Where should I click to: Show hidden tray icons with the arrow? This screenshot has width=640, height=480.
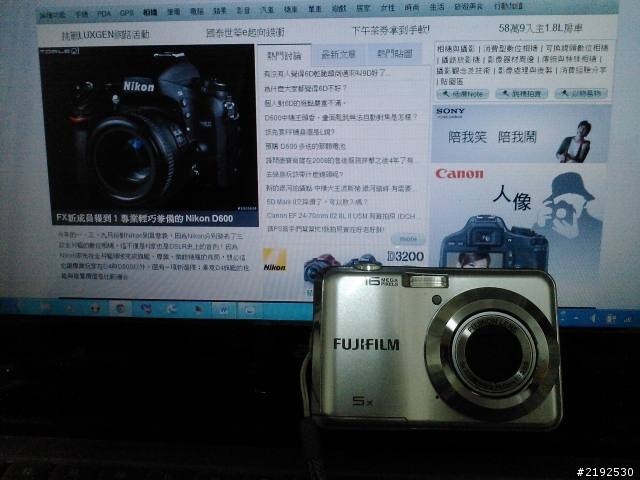pos(576,318)
